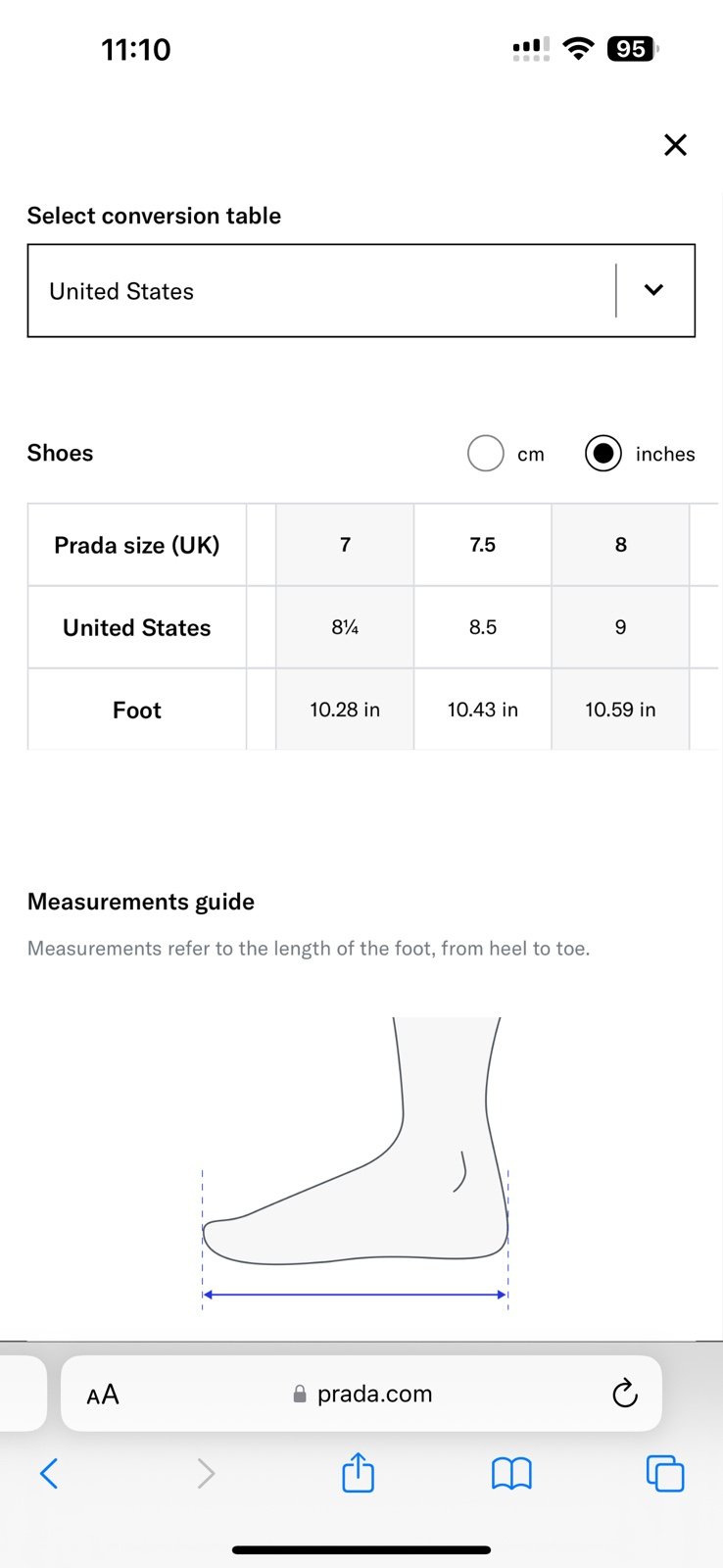Open the Safari bookmarks book icon
Screen dimensions: 723x1568
(x=511, y=1473)
